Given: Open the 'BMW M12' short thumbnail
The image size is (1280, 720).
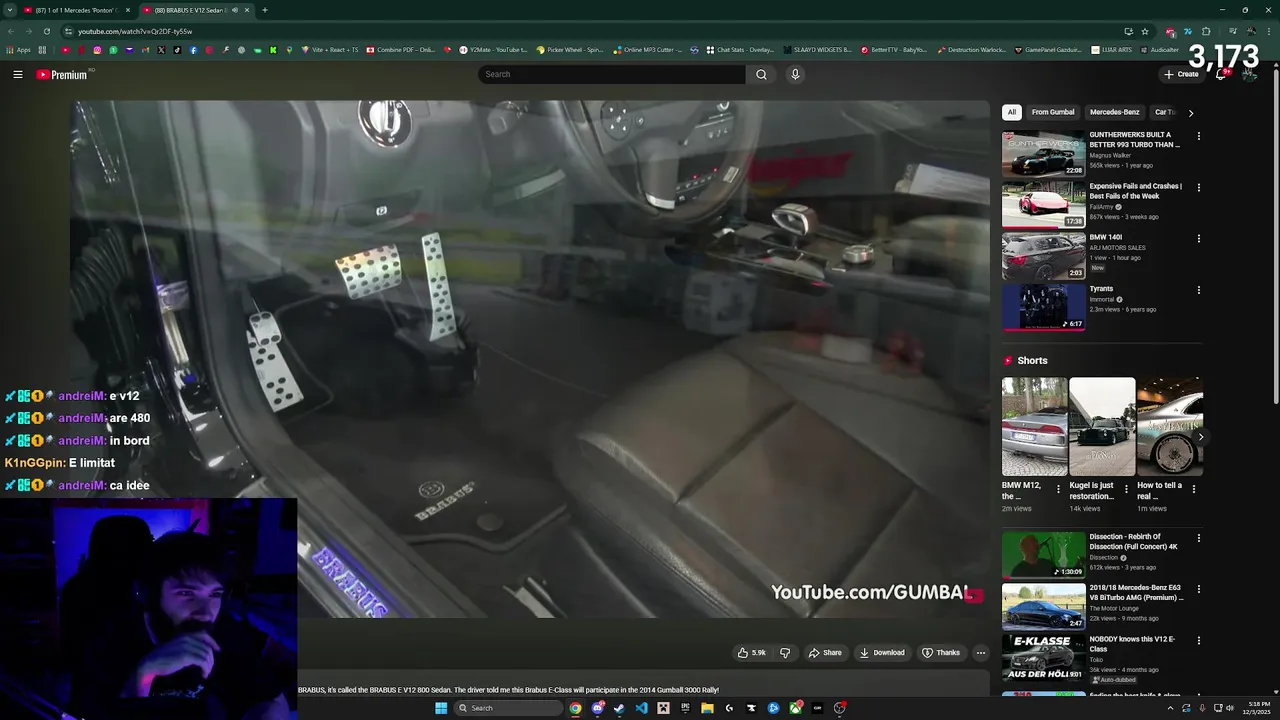Looking at the screenshot, I should [1034, 426].
